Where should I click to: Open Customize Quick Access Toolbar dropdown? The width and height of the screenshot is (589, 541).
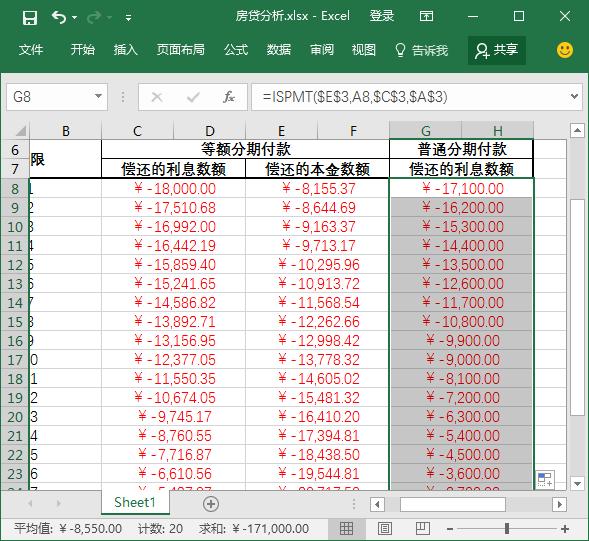(x=128, y=17)
